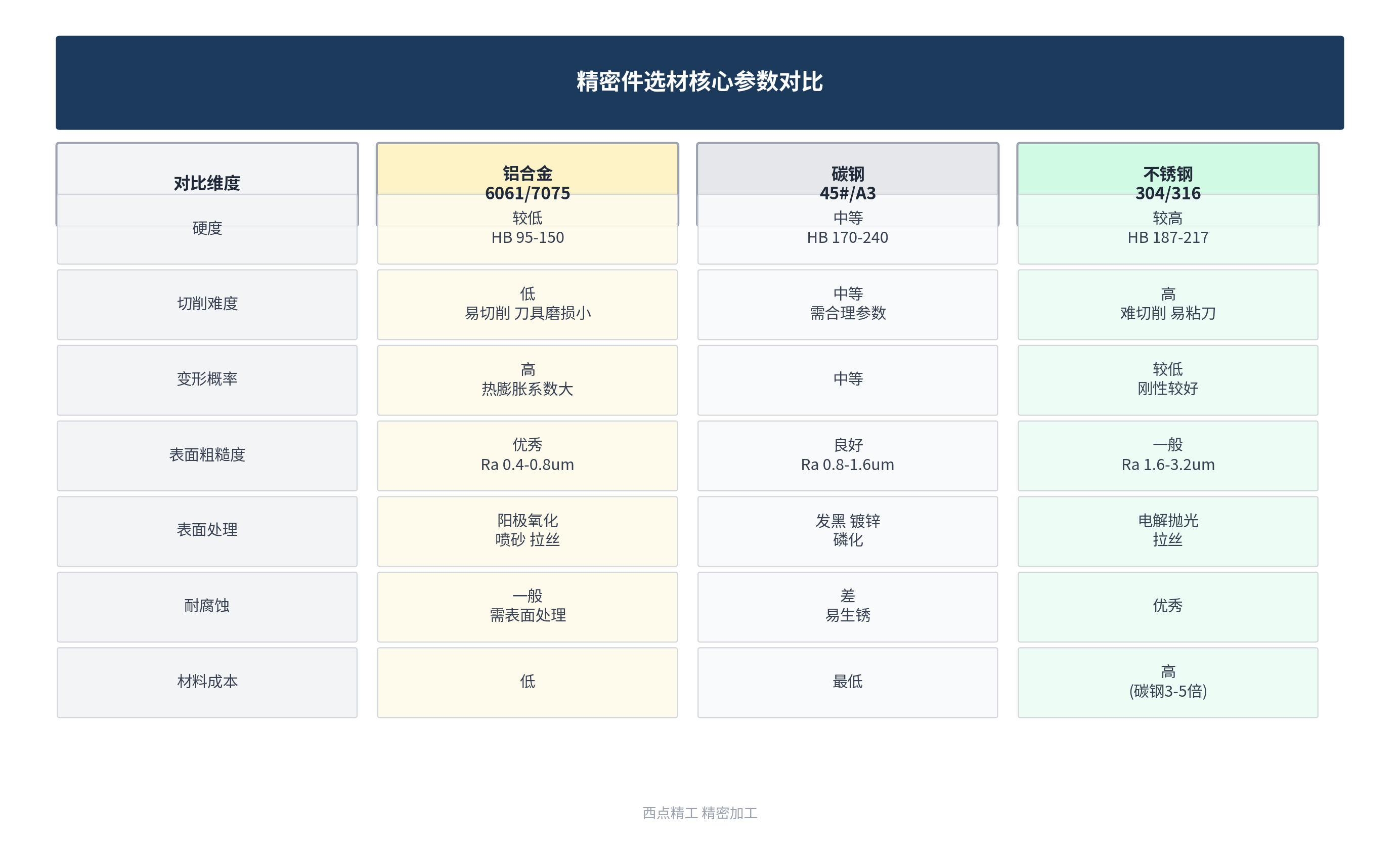Click the 耐腐蚀 row label
Viewport: 1400px width, 844px height.
coord(207,606)
